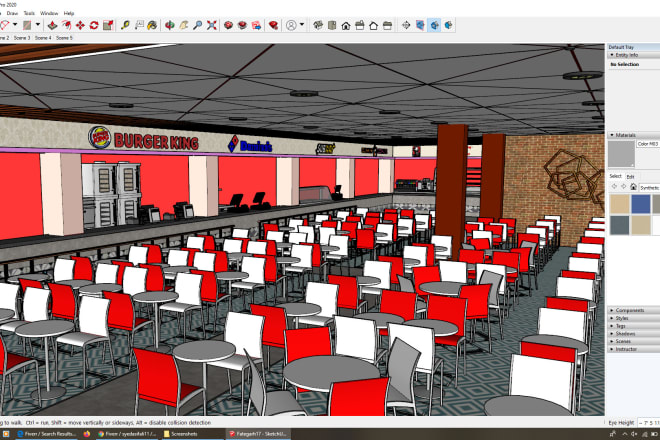
Task: Expand the Styles panel
Action: tap(633, 318)
